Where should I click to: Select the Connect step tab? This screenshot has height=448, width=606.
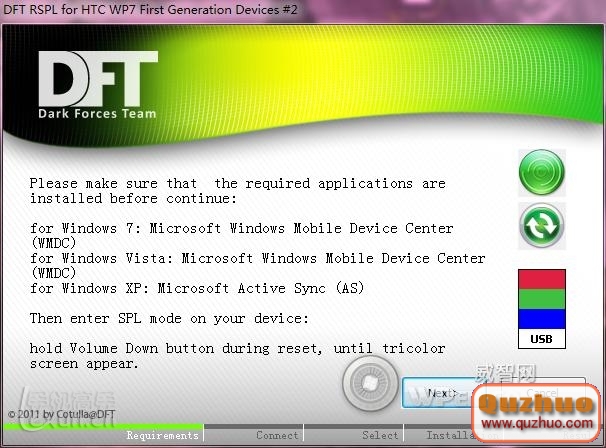click(277, 435)
